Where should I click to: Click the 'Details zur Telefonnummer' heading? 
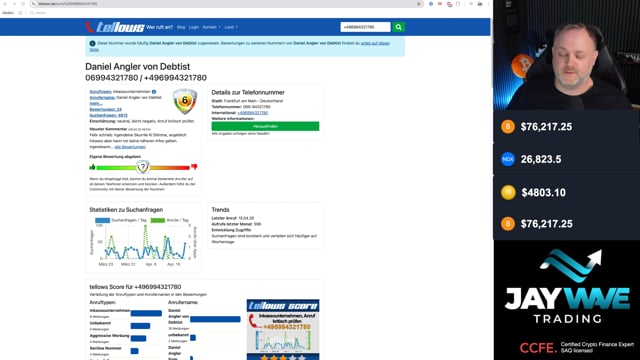point(248,92)
